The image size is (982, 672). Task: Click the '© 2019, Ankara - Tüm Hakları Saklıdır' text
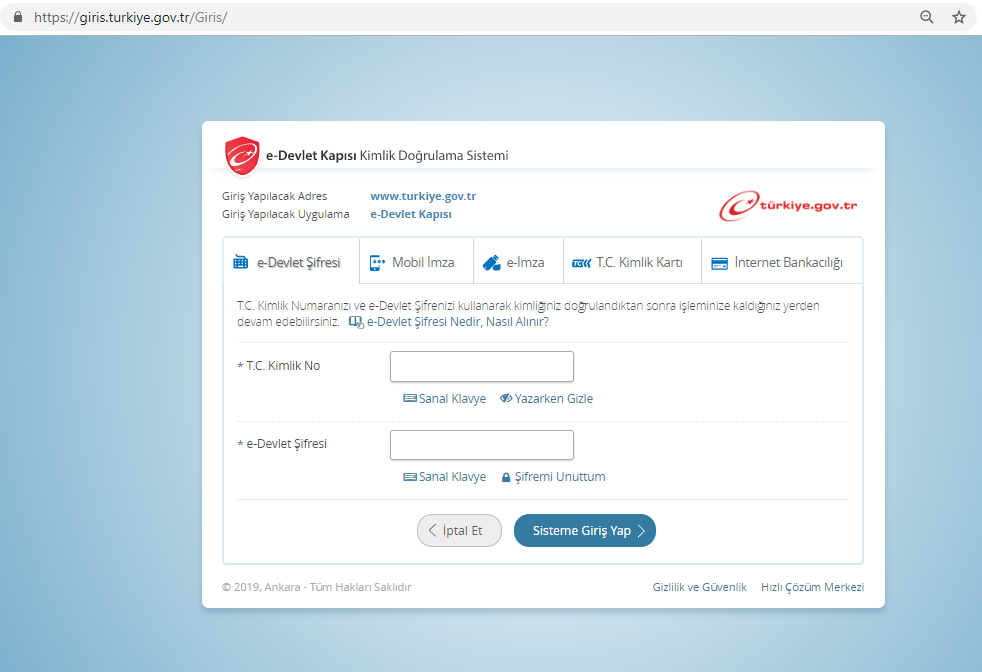coord(316,587)
